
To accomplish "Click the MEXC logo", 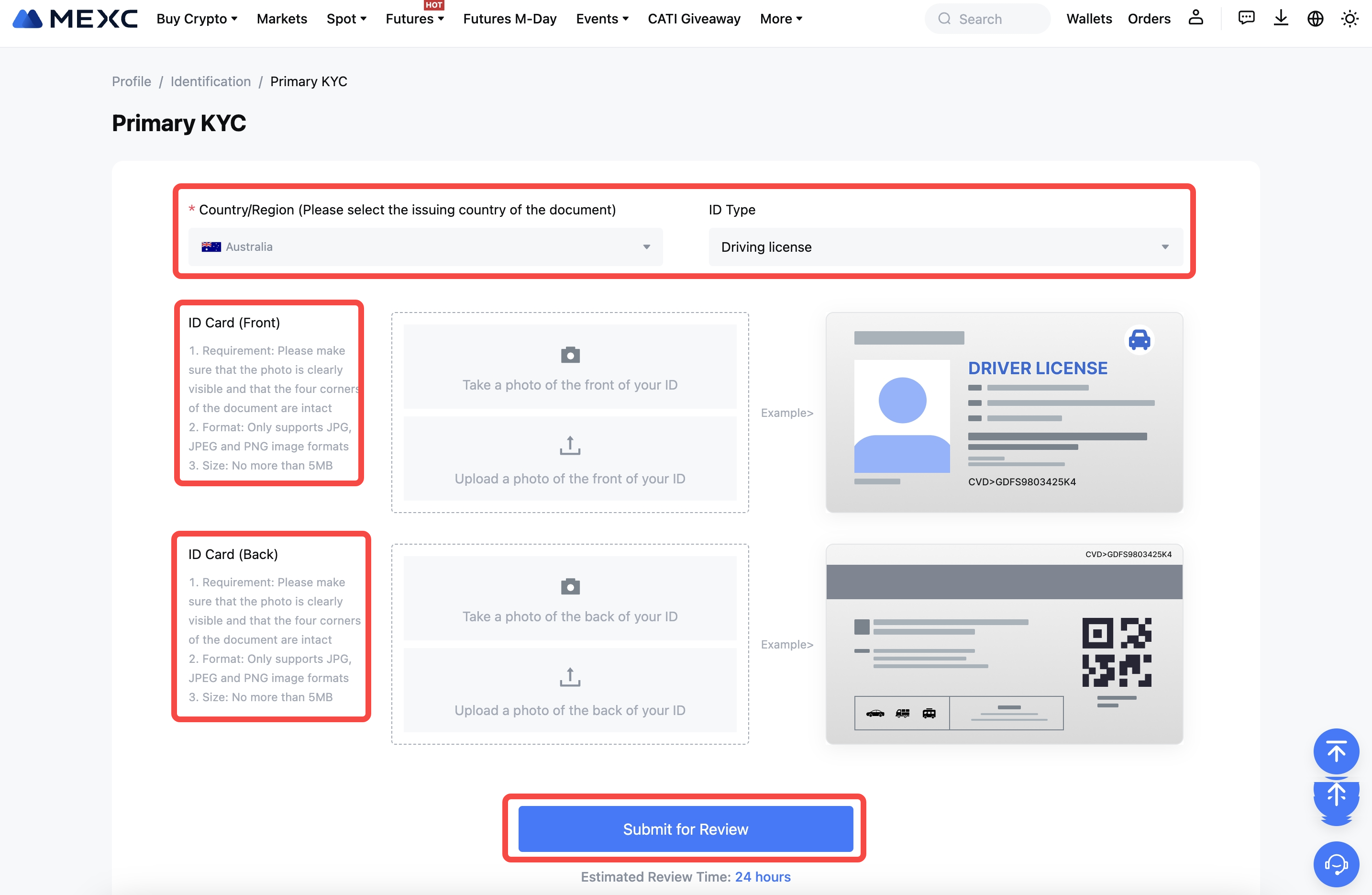I will click(x=75, y=19).
